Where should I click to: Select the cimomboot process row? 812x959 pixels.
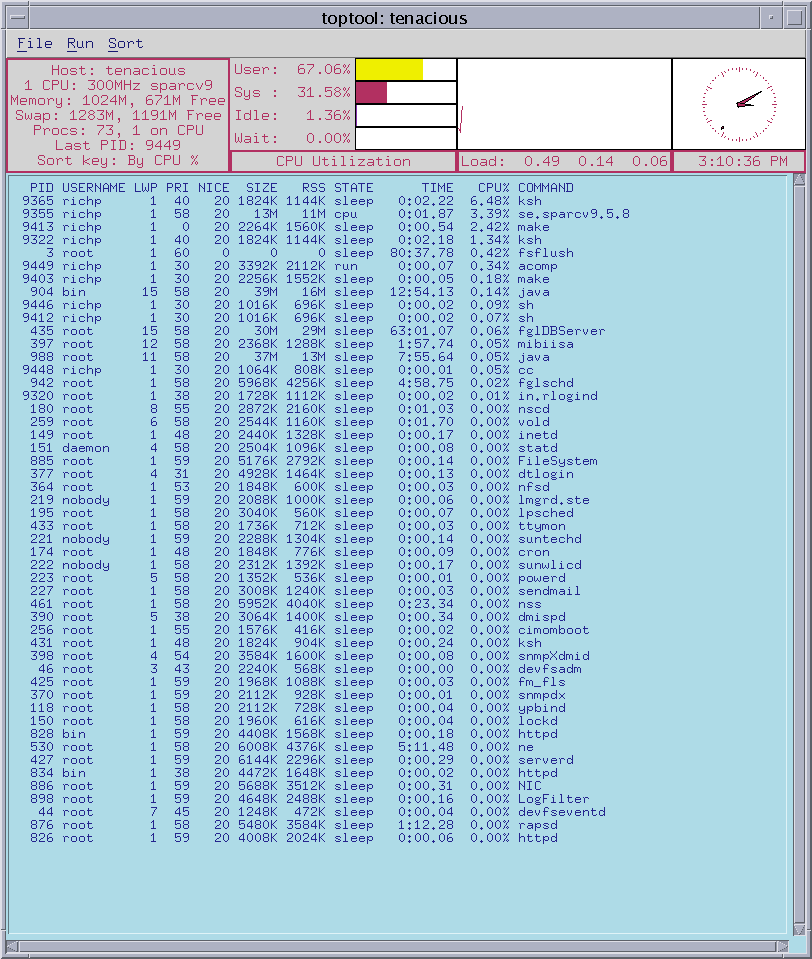tap(310, 630)
